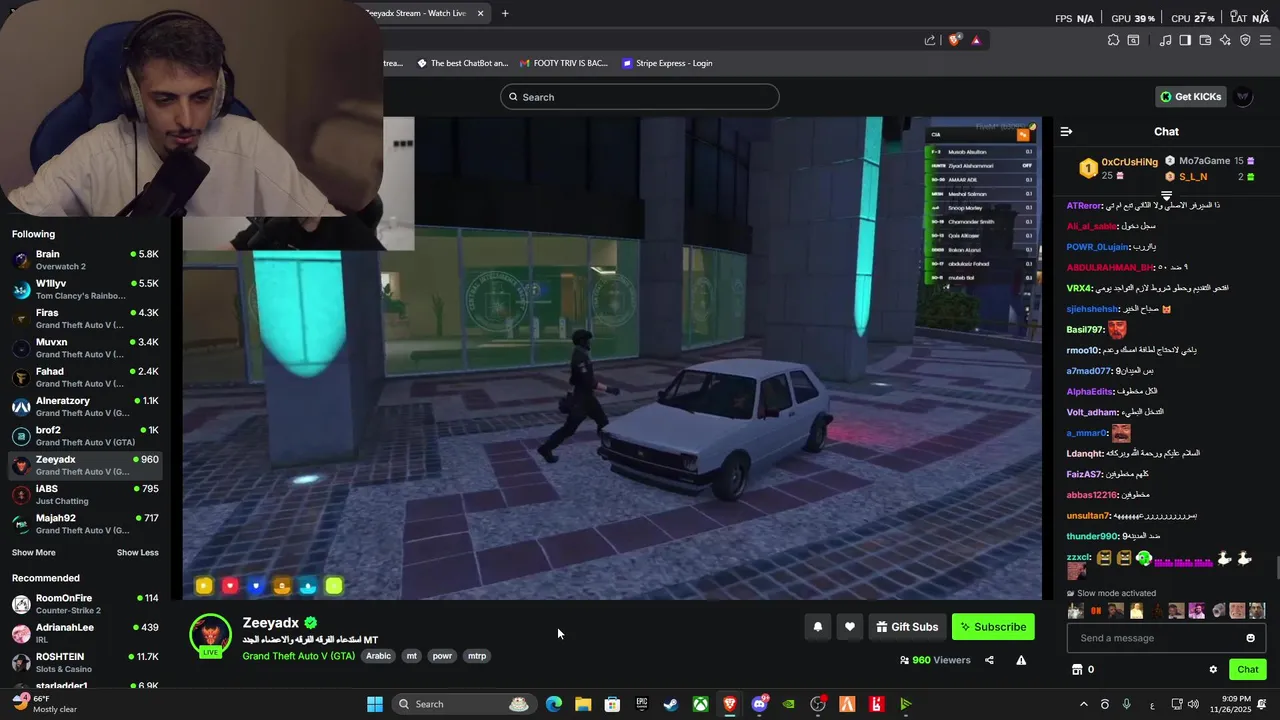Expand the chat leaderboard handle
Image resolution: width=1280 pixels, height=720 pixels.
tap(1166, 195)
